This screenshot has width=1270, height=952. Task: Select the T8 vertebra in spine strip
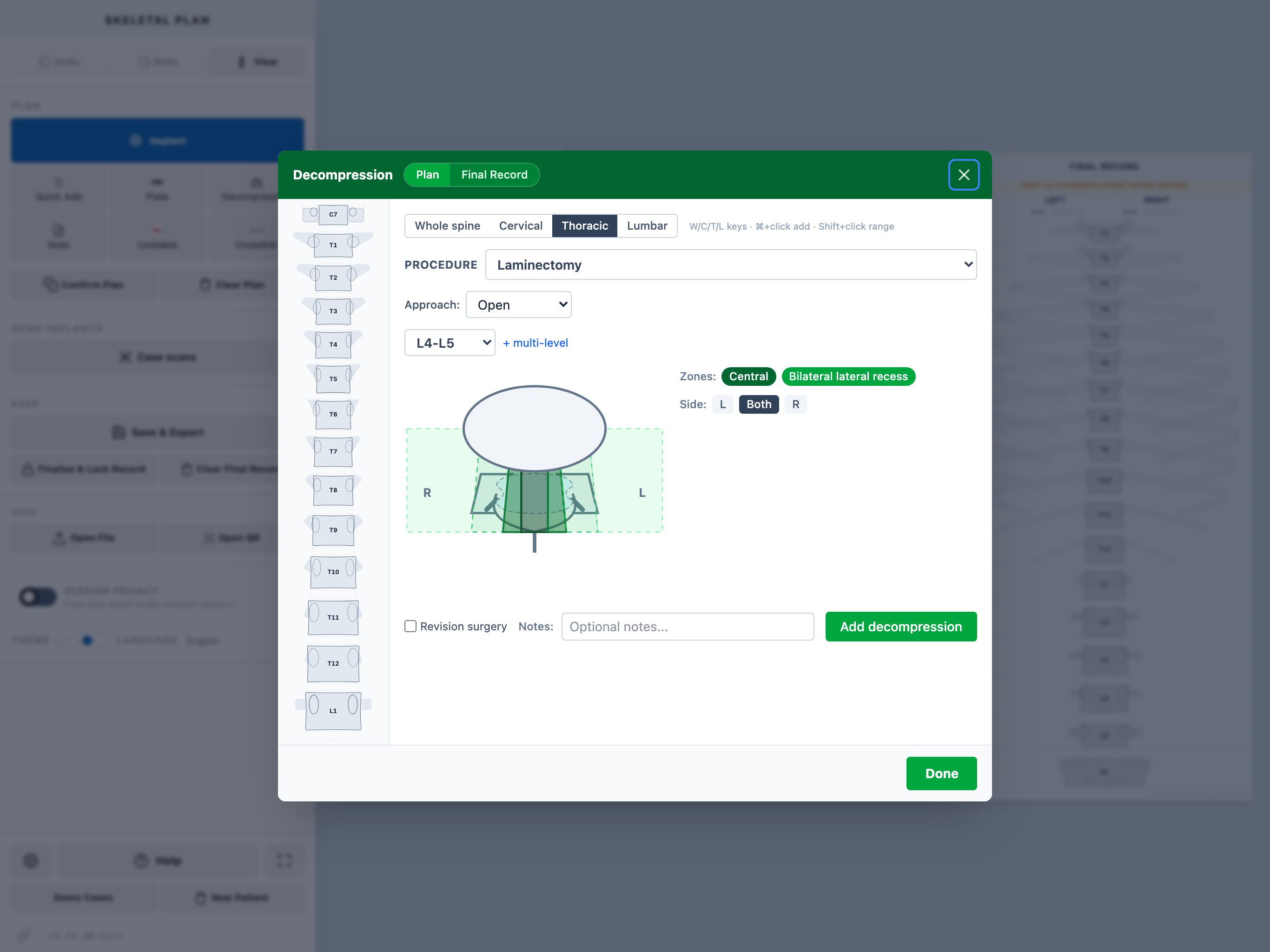[x=333, y=490]
